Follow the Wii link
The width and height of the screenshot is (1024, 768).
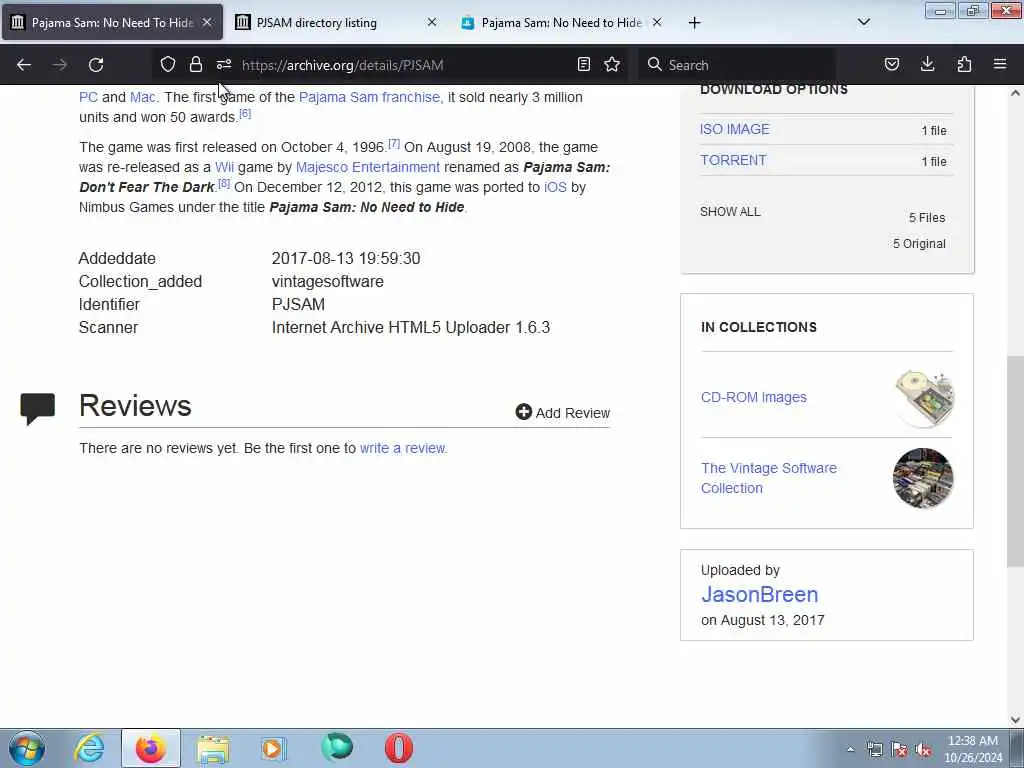(224, 167)
